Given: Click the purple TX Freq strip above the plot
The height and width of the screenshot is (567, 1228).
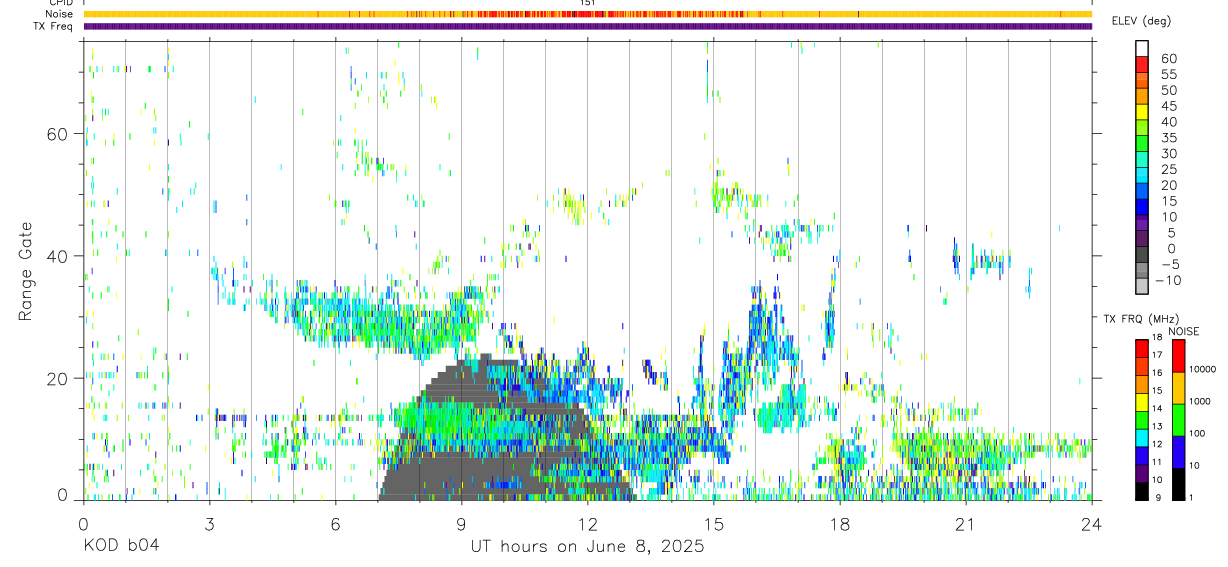Looking at the screenshot, I should pyautogui.click(x=587, y=26).
